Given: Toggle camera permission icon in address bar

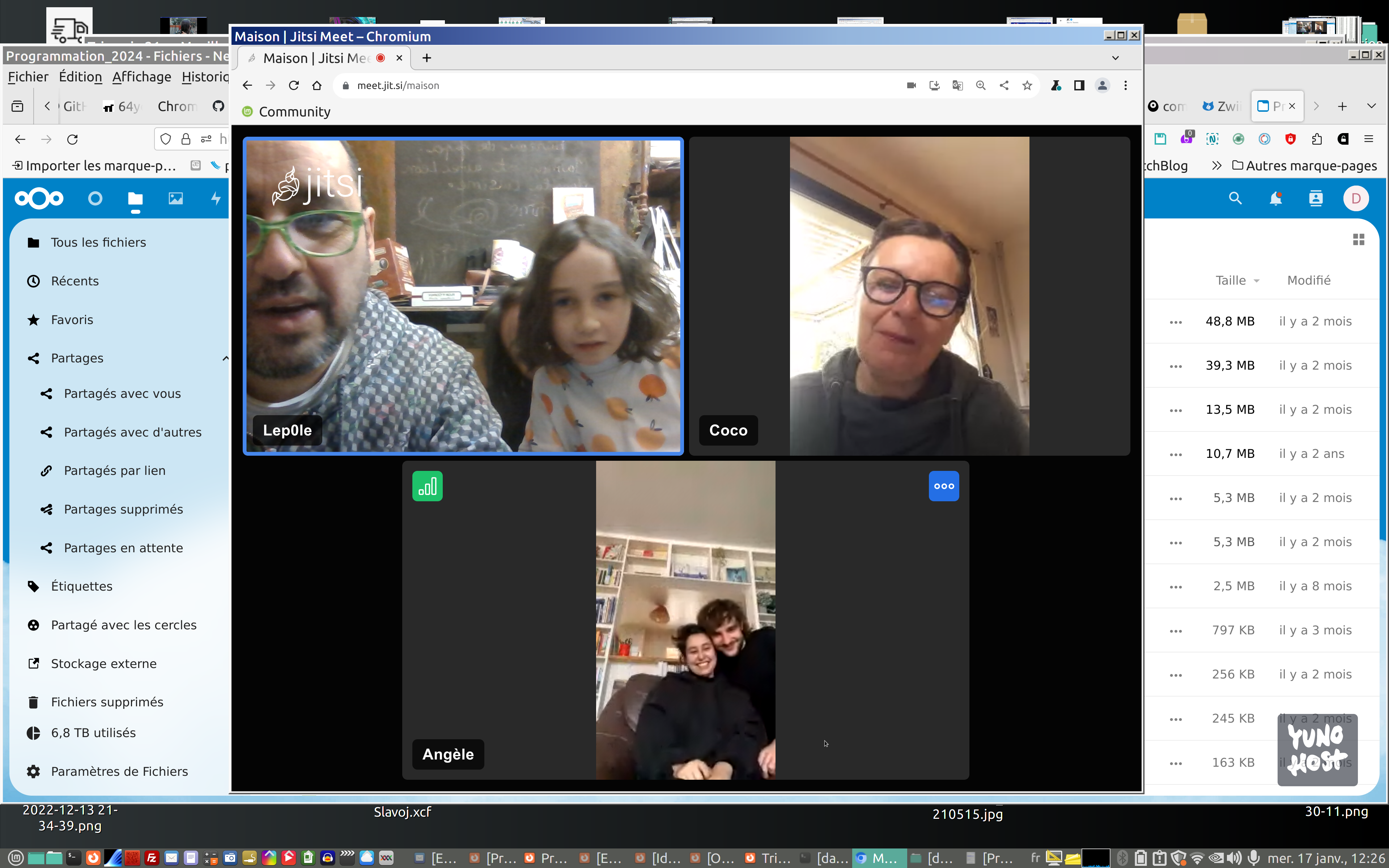Looking at the screenshot, I should coord(911,86).
